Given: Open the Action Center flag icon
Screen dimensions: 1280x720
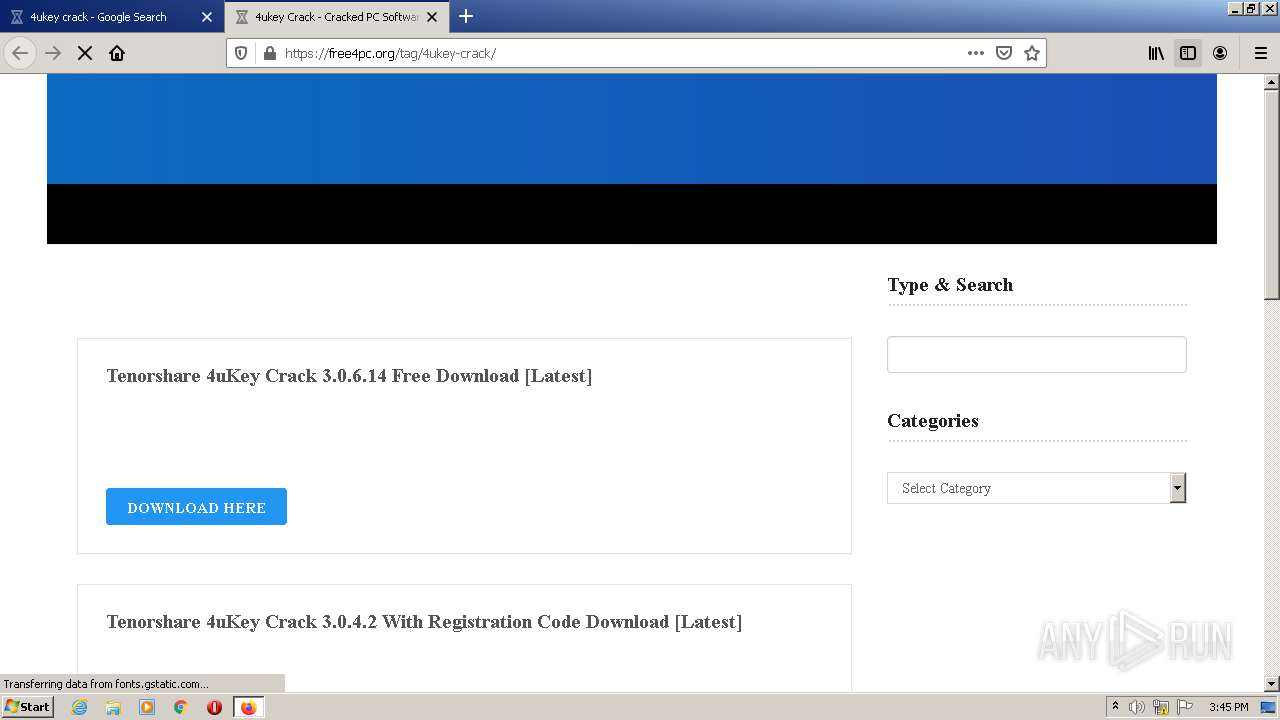Looking at the screenshot, I should 1185,707.
